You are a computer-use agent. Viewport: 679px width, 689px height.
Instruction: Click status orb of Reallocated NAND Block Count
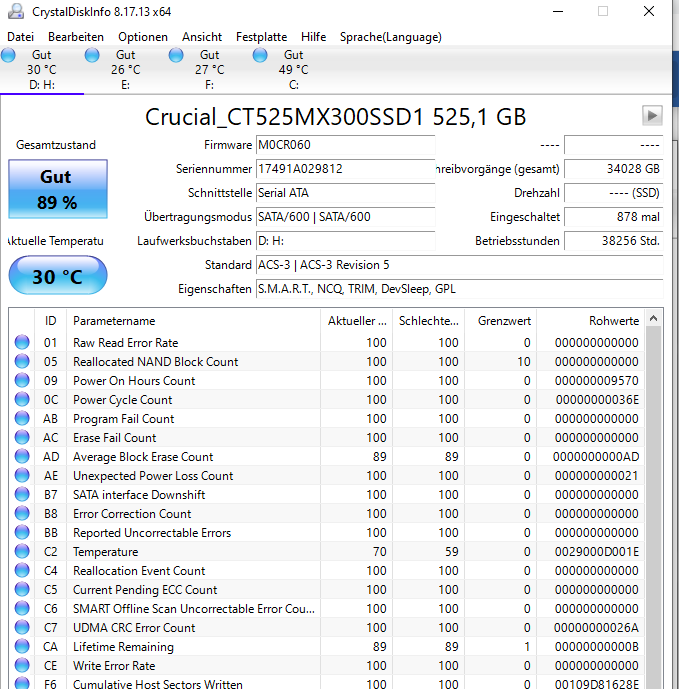click(22, 361)
